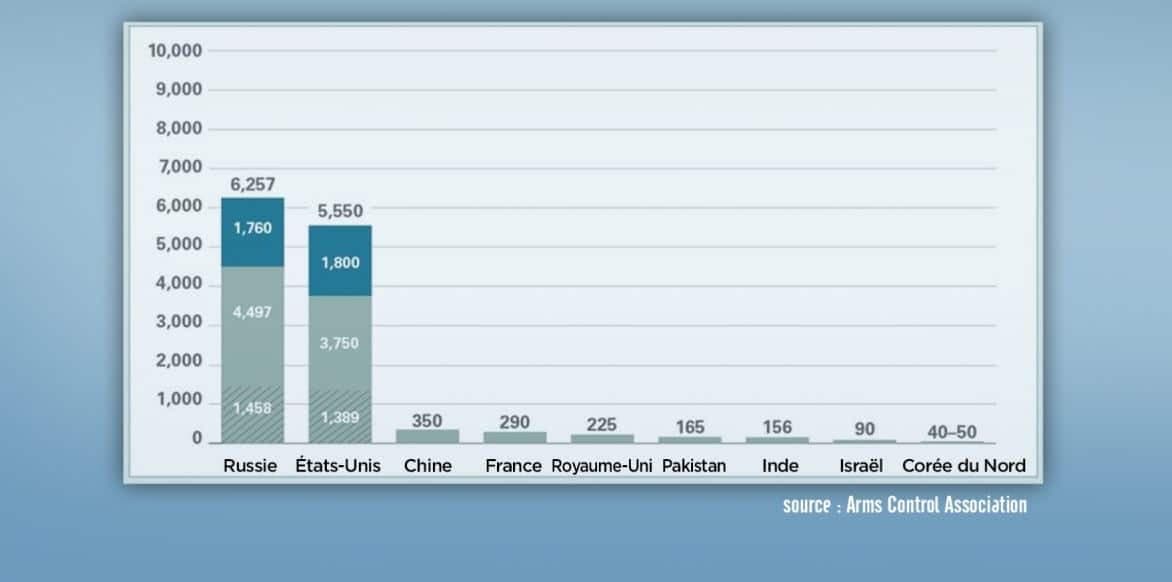The width and height of the screenshot is (1172, 582).
Task: Click the dark blue 1,760 segment of Russie bar
Action: [252, 229]
